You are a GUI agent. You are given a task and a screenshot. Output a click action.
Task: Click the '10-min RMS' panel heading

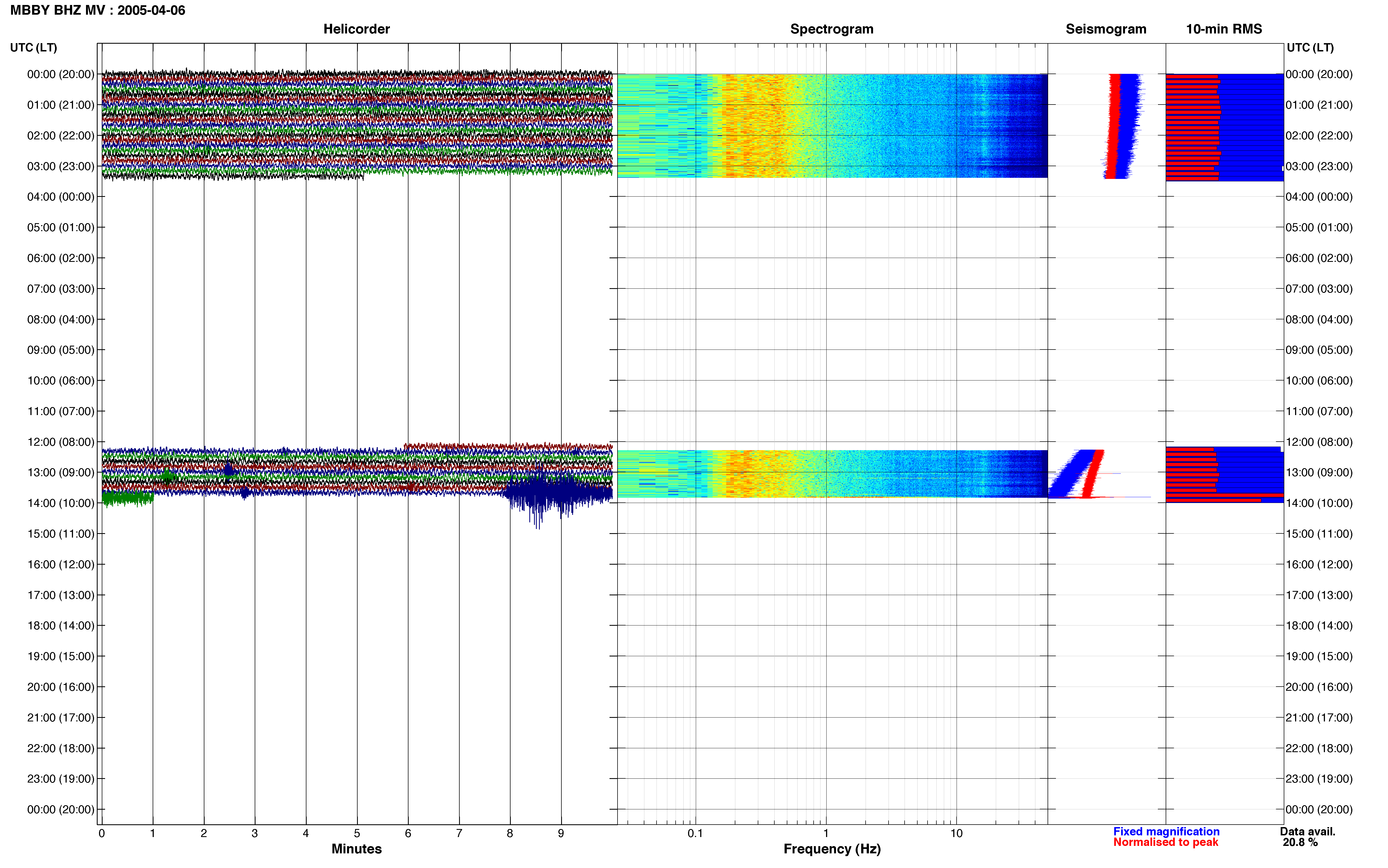coord(1224,29)
